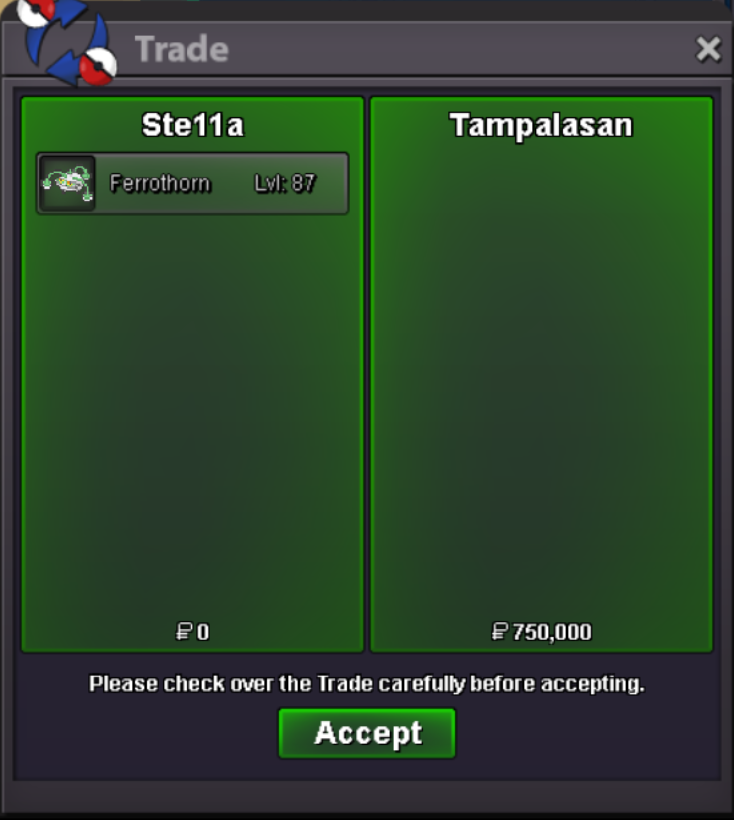Click the trade warning message text
Screen dimensions: 734x820
[367, 684]
